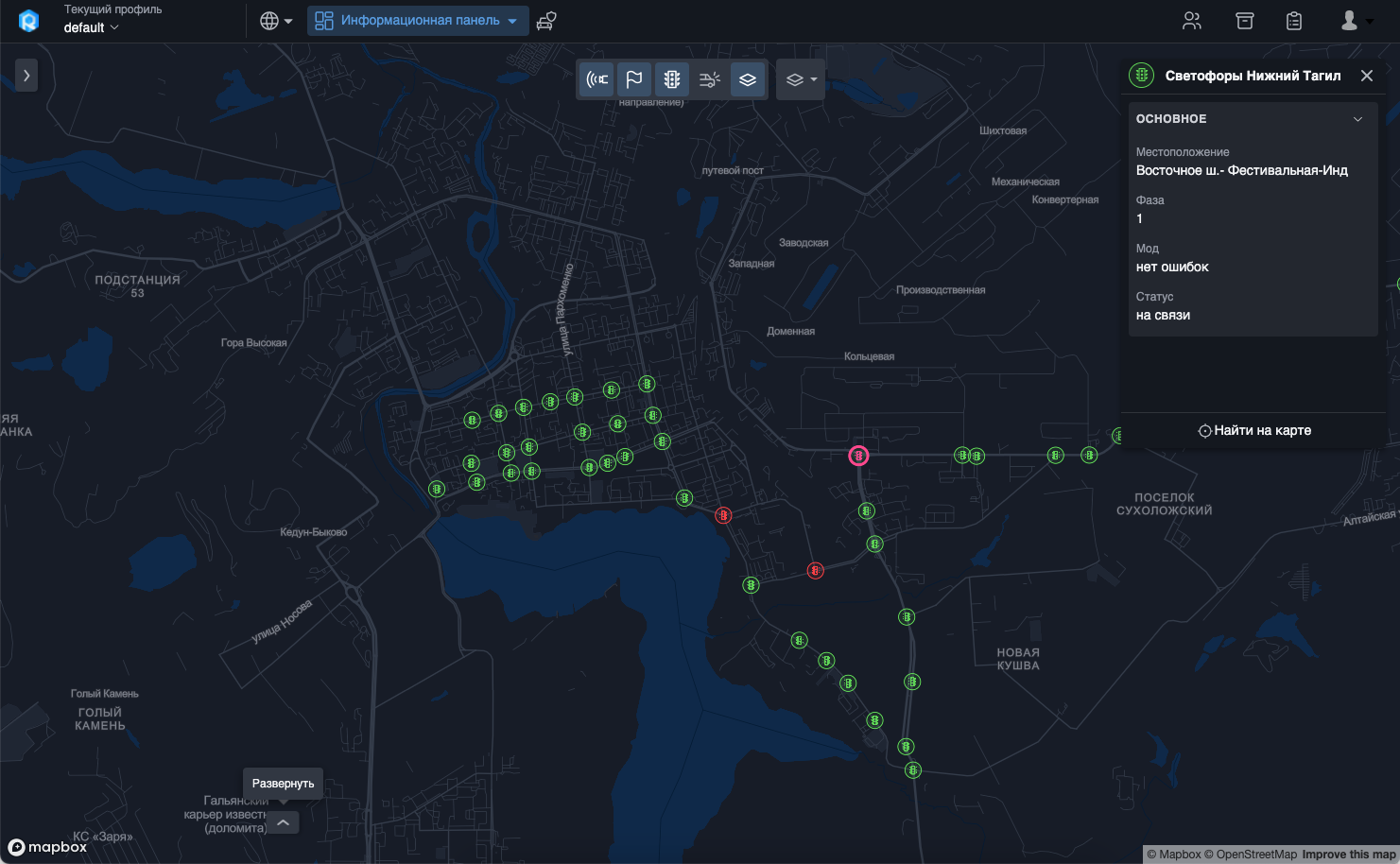Open the user account avatar menu

1357,21
